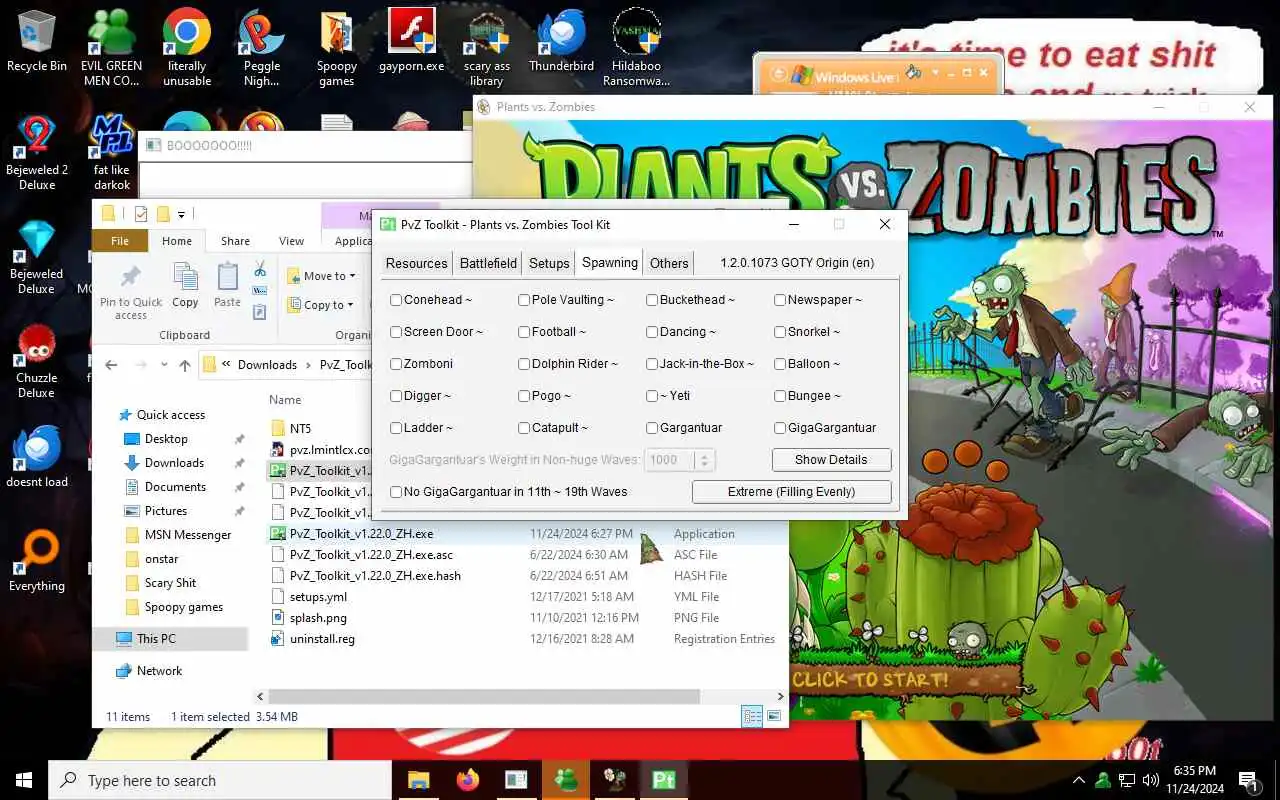Open the 'scary ass library' desktop icon
Screen dimensions: 1280x800
pos(487,46)
